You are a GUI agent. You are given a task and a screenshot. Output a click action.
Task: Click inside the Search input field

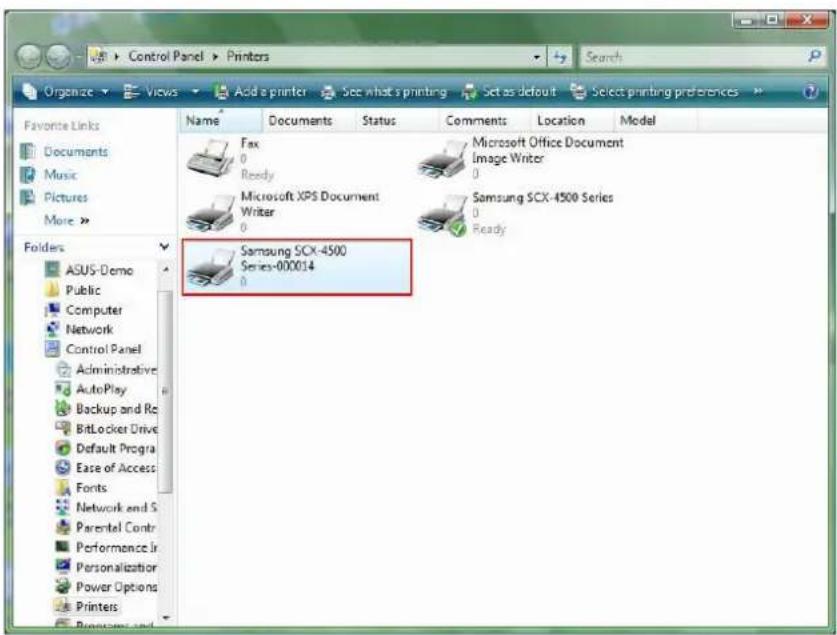click(x=694, y=57)
